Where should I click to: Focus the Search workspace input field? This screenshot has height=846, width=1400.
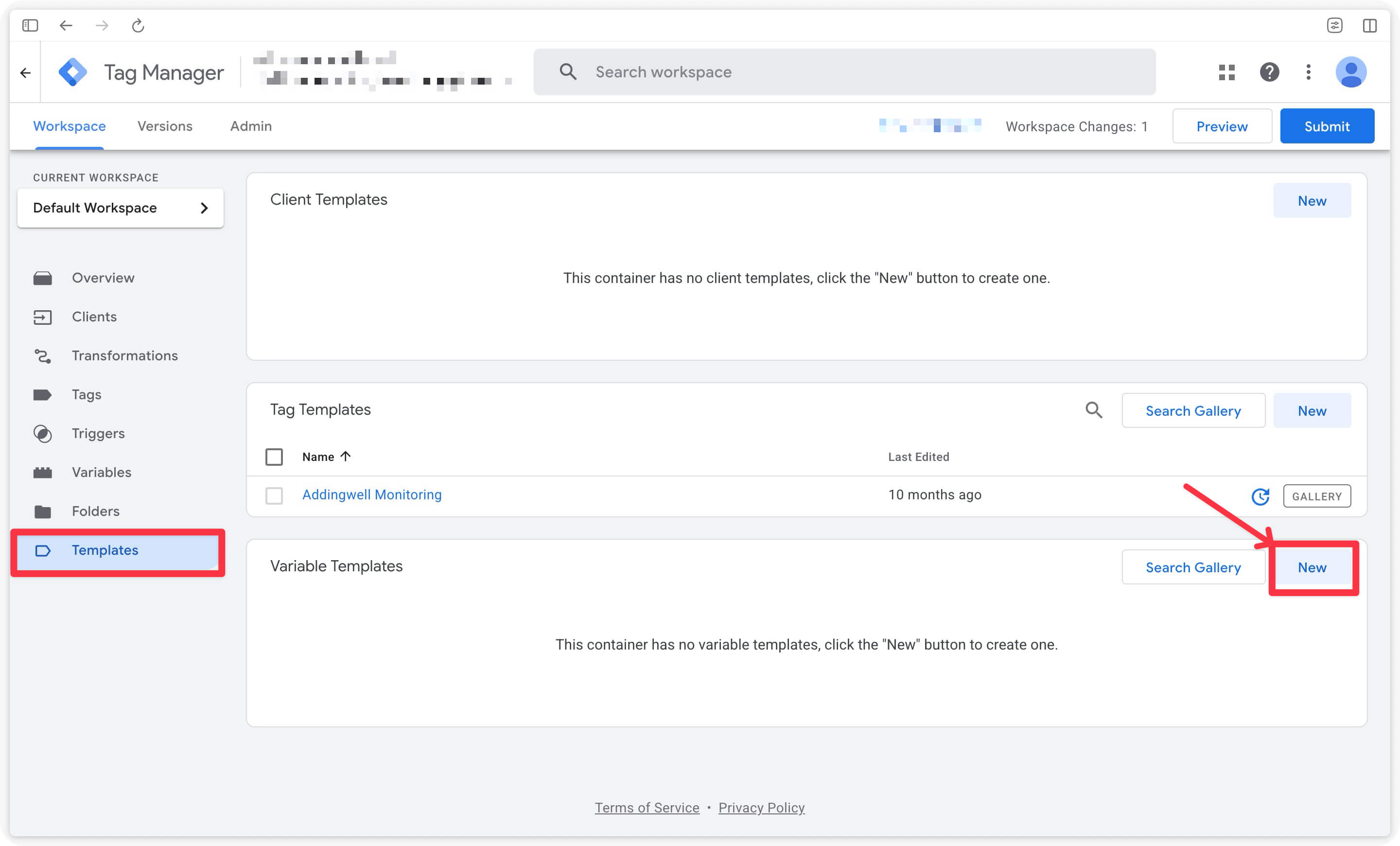pos(844,72)
